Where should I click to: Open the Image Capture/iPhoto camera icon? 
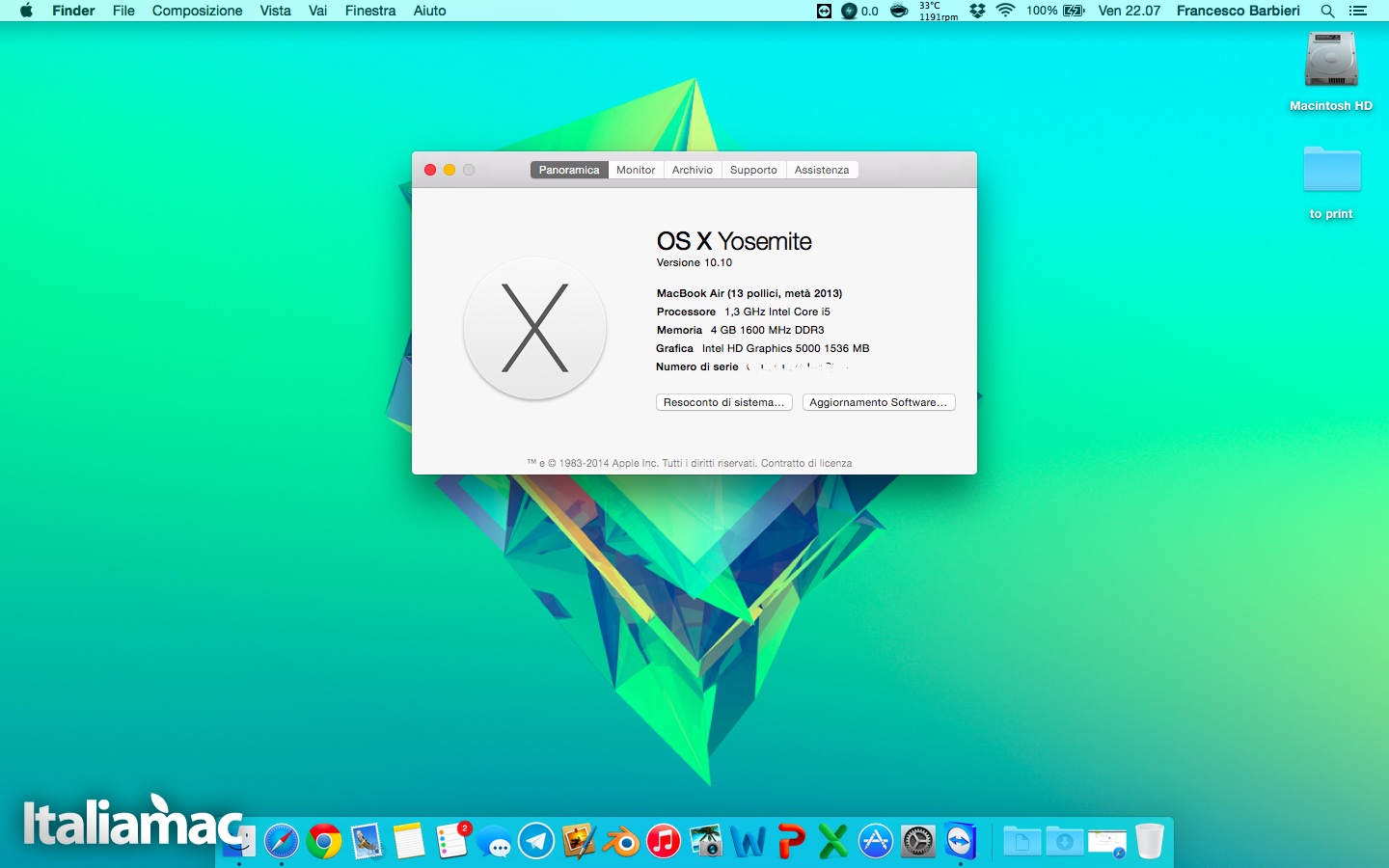click(x=706, y=841)
